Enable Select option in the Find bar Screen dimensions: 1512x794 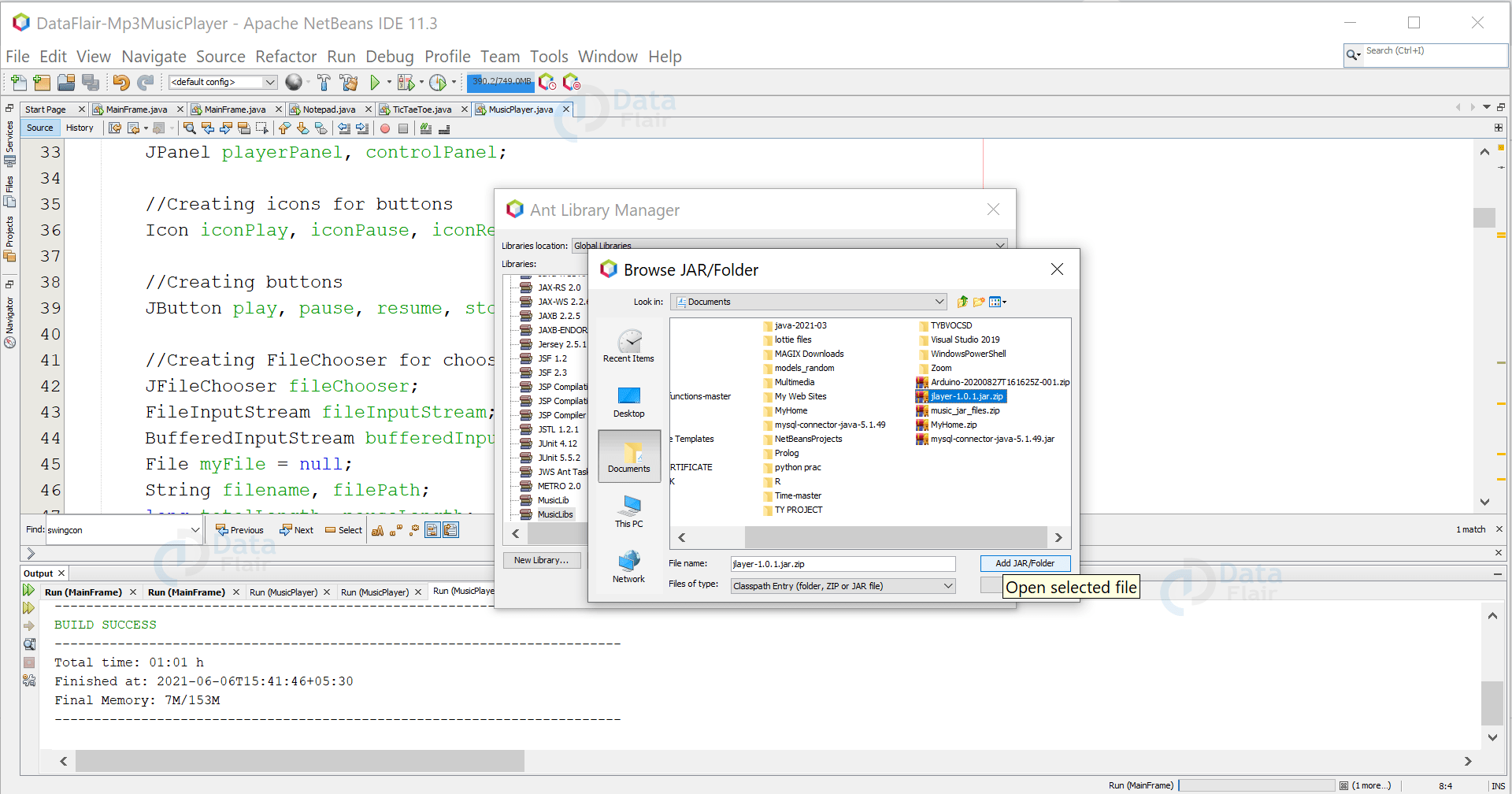click(343, 530)
